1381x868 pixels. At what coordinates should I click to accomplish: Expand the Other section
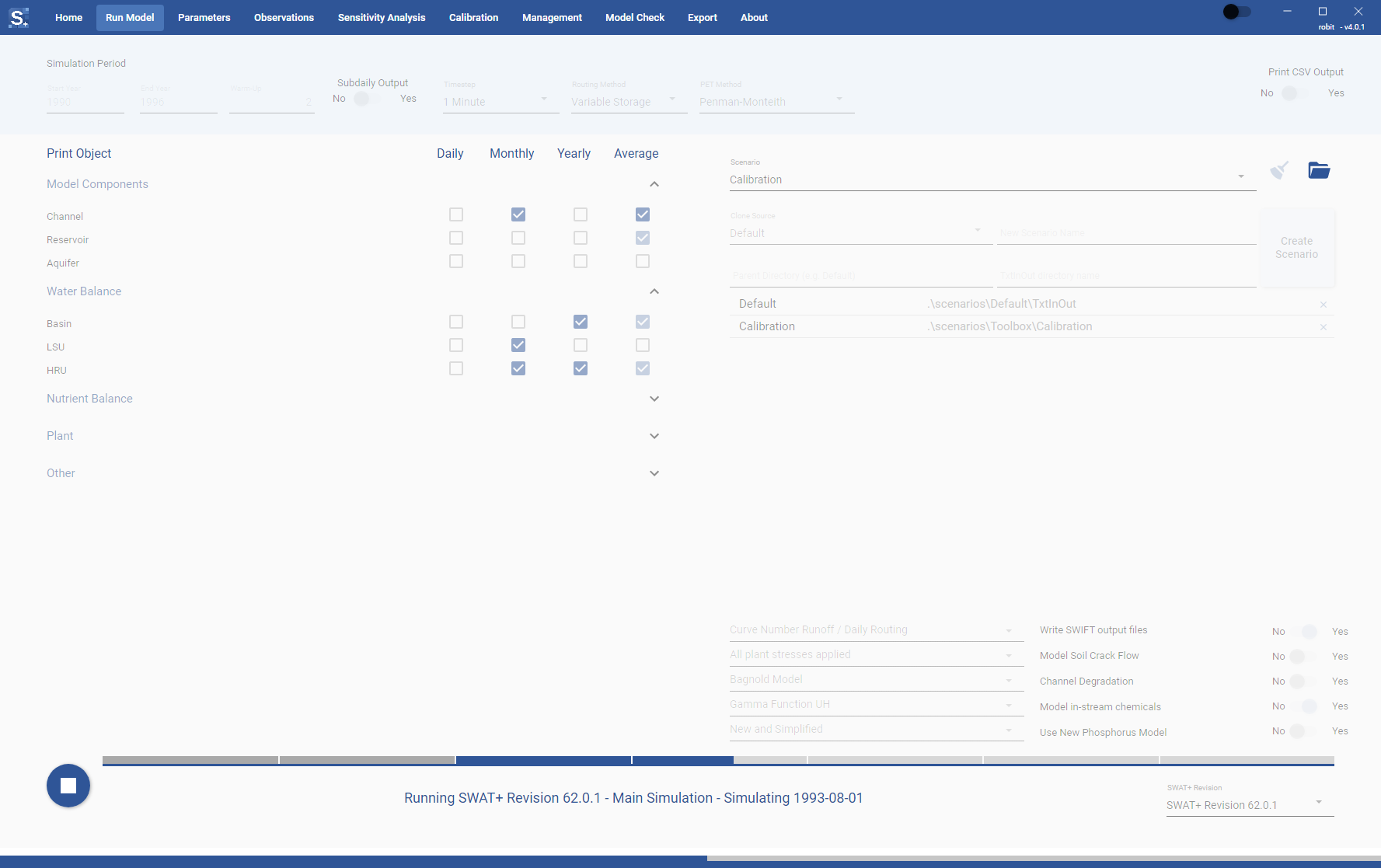(654, 473)
